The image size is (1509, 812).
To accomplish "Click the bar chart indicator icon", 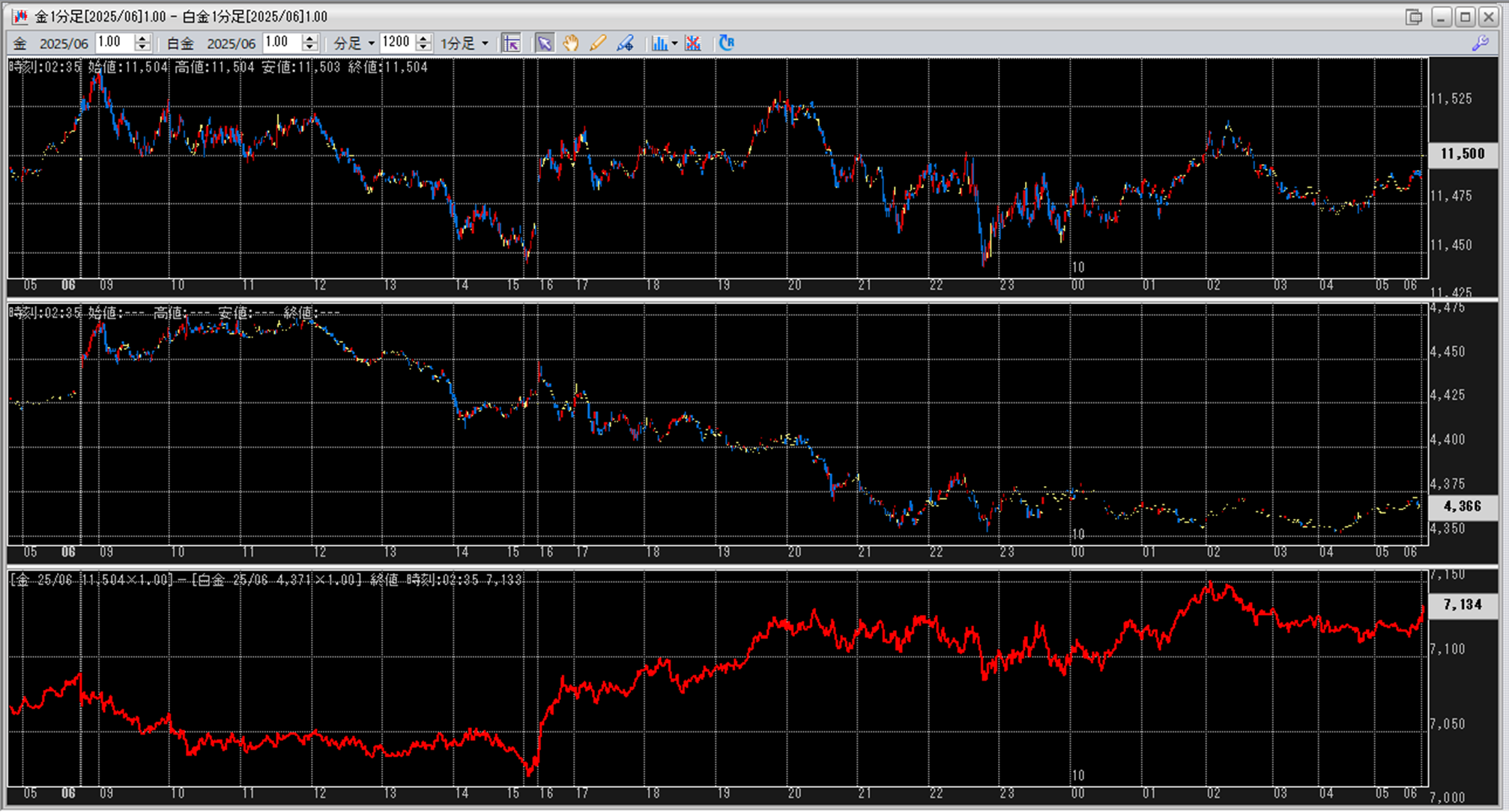I will point(659,43).
